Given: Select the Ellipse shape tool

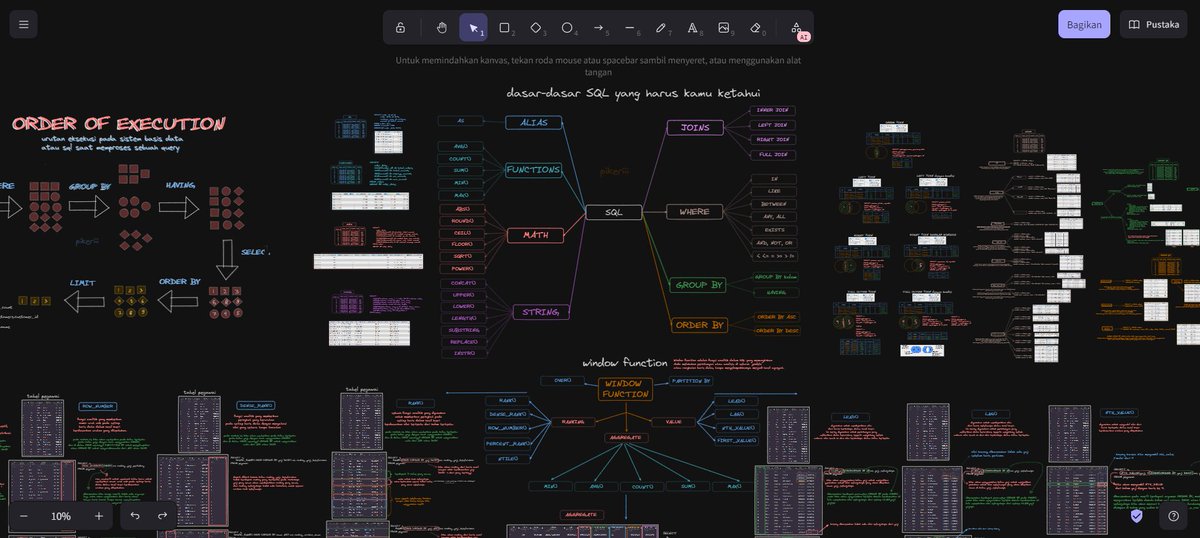Looking at the screenshot, I should [567, 27].
